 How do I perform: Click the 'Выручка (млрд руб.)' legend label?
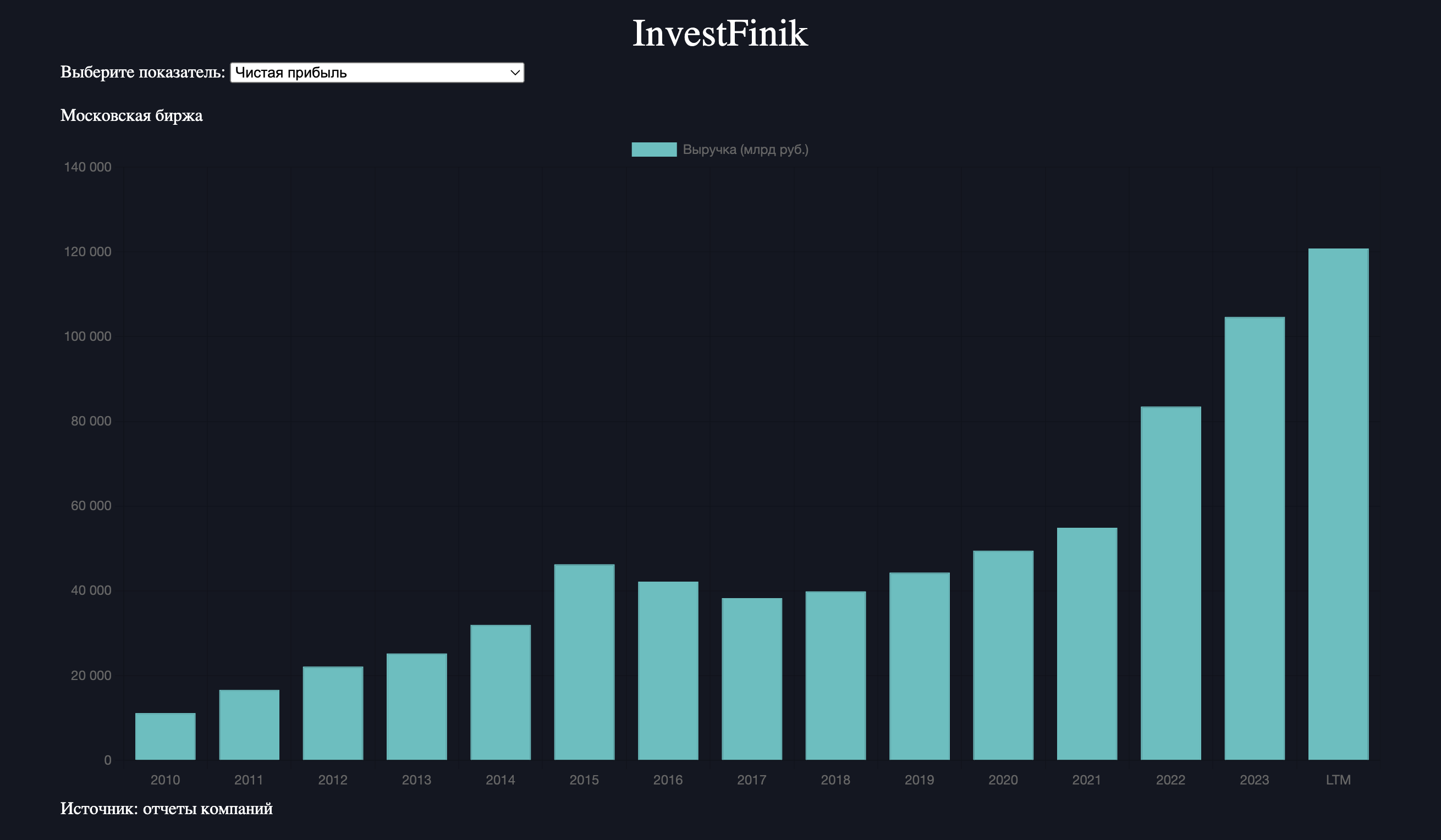(x=745, y=150)
